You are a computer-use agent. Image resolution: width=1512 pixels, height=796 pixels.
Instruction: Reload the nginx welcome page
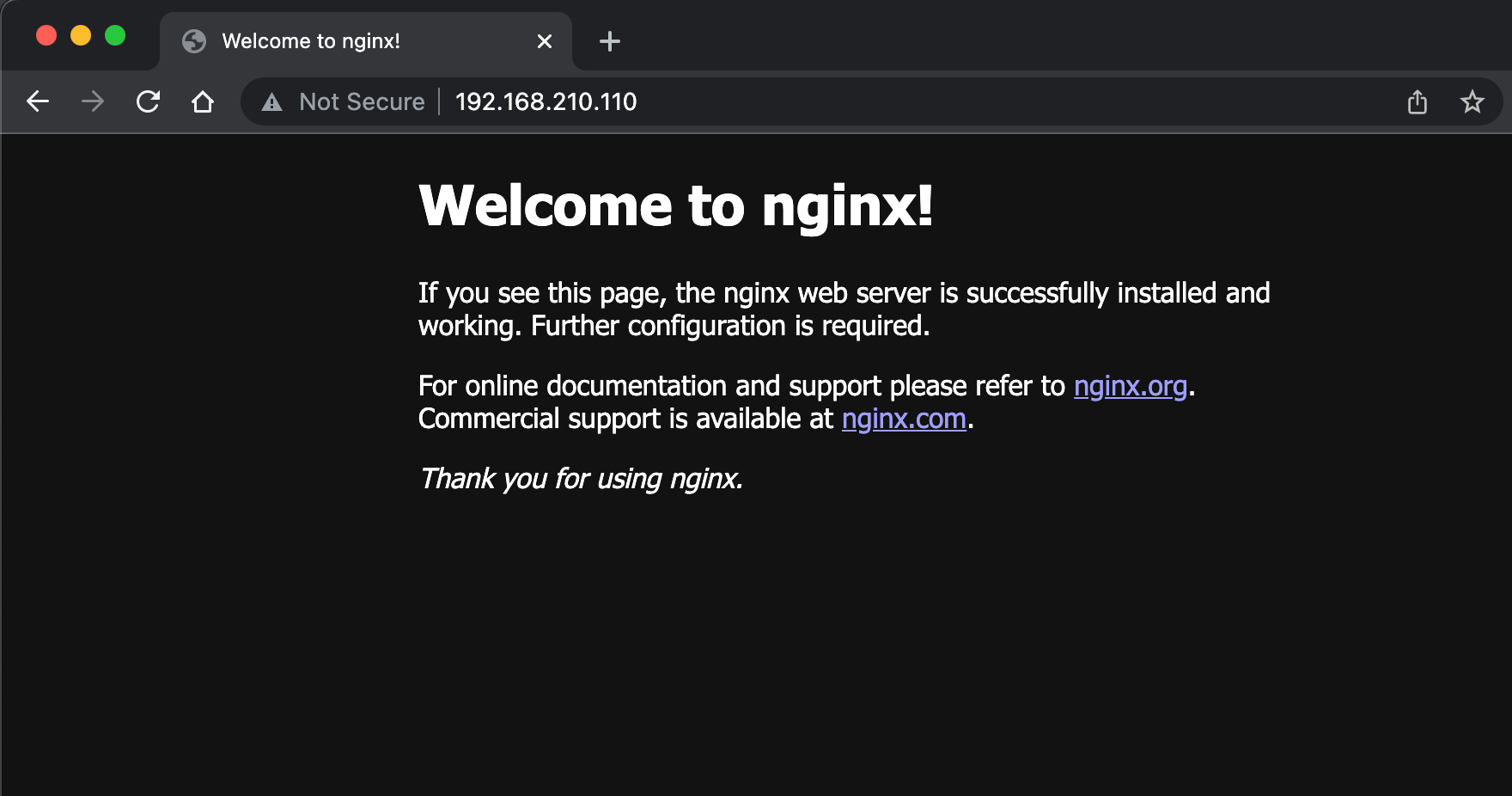click(148, 101)
